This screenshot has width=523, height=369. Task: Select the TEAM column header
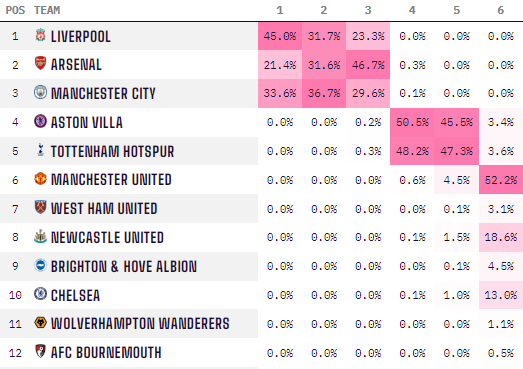[x=47, y=10]
